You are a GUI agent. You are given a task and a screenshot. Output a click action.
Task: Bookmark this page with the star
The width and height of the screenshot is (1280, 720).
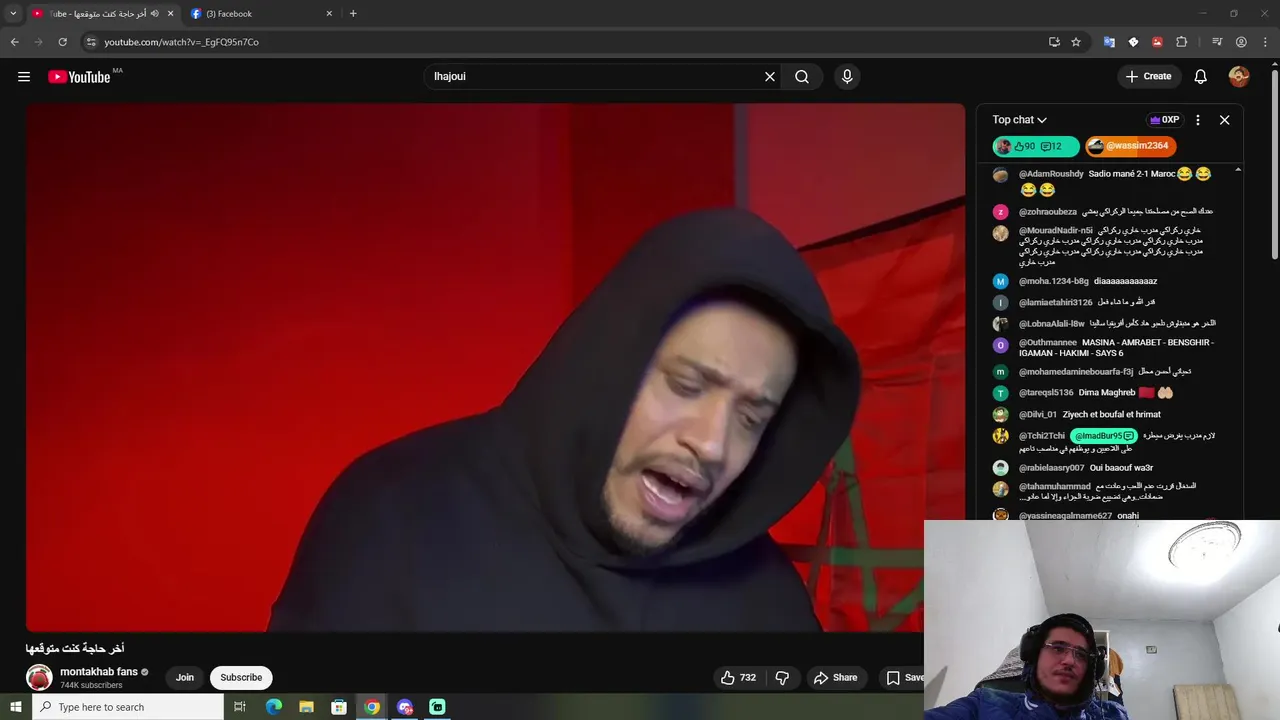click(x=1076, y=42)
